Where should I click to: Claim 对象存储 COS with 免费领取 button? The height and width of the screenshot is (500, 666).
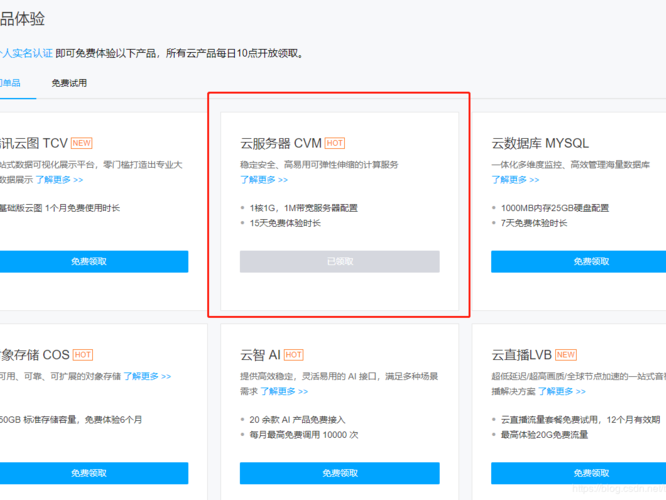[x=94, y=473]
